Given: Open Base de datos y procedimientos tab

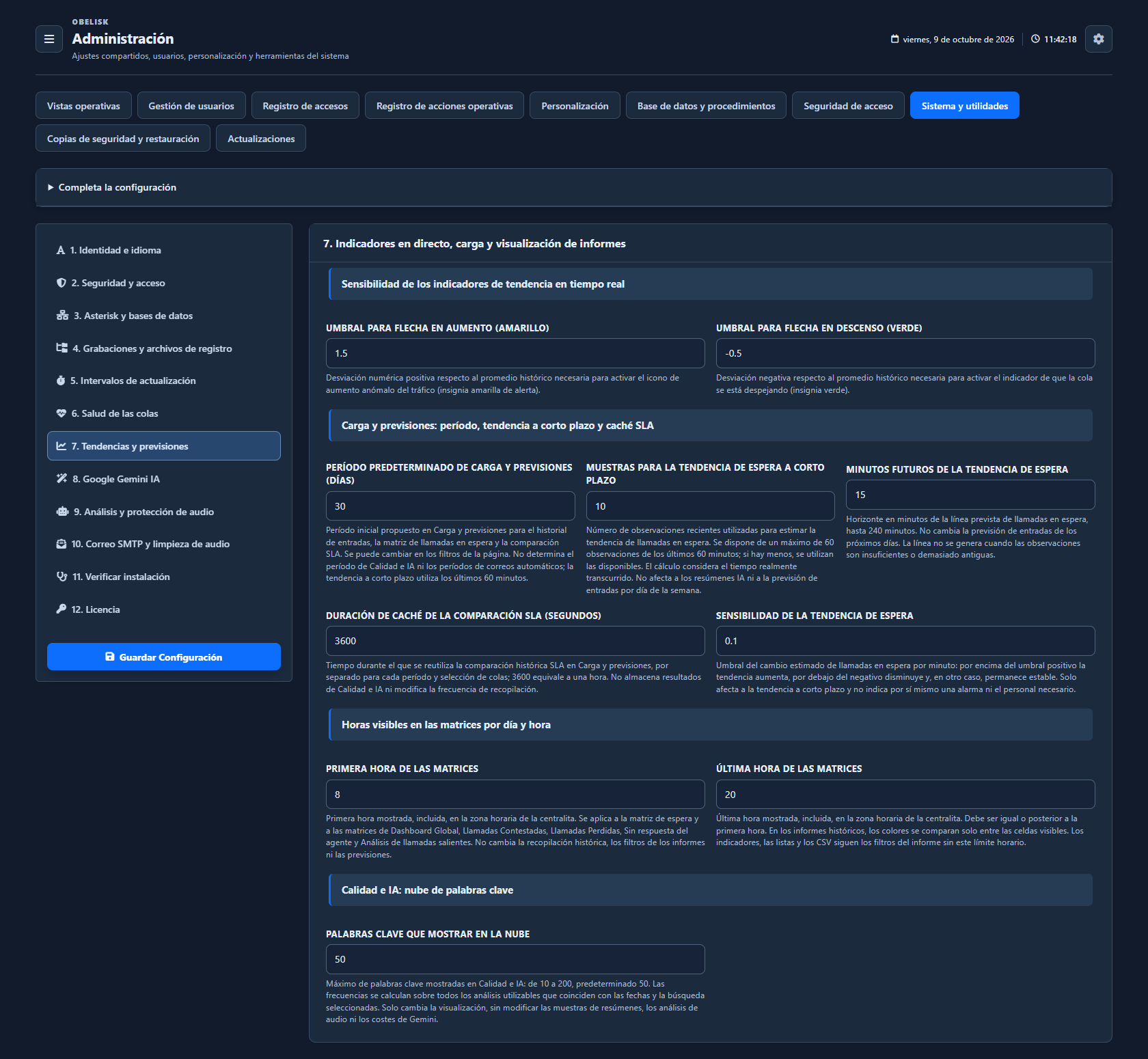Looking at the screenshot, I should point(707,106).
